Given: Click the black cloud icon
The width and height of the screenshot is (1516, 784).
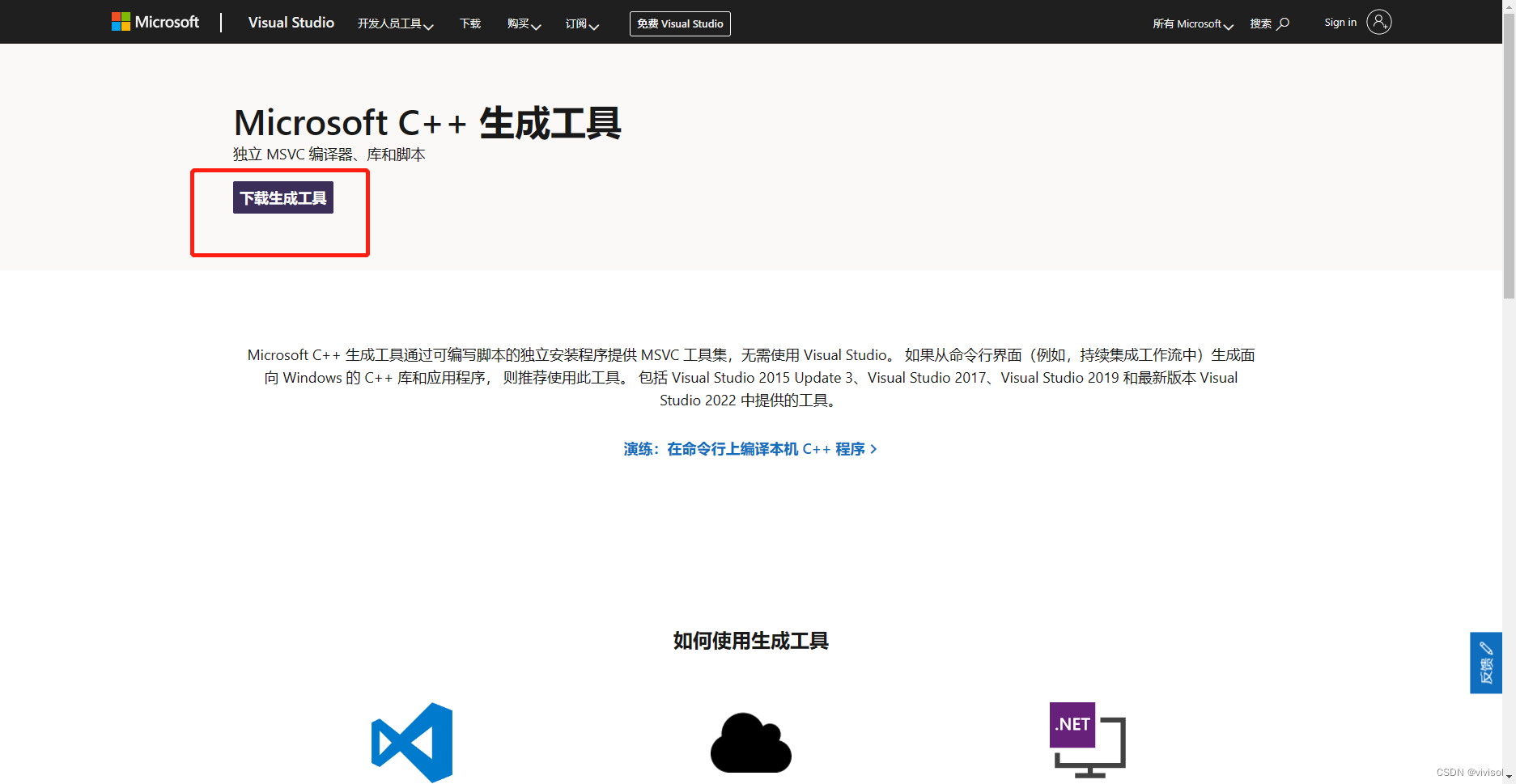Looking at the screenshot, I should click(751, 743).
